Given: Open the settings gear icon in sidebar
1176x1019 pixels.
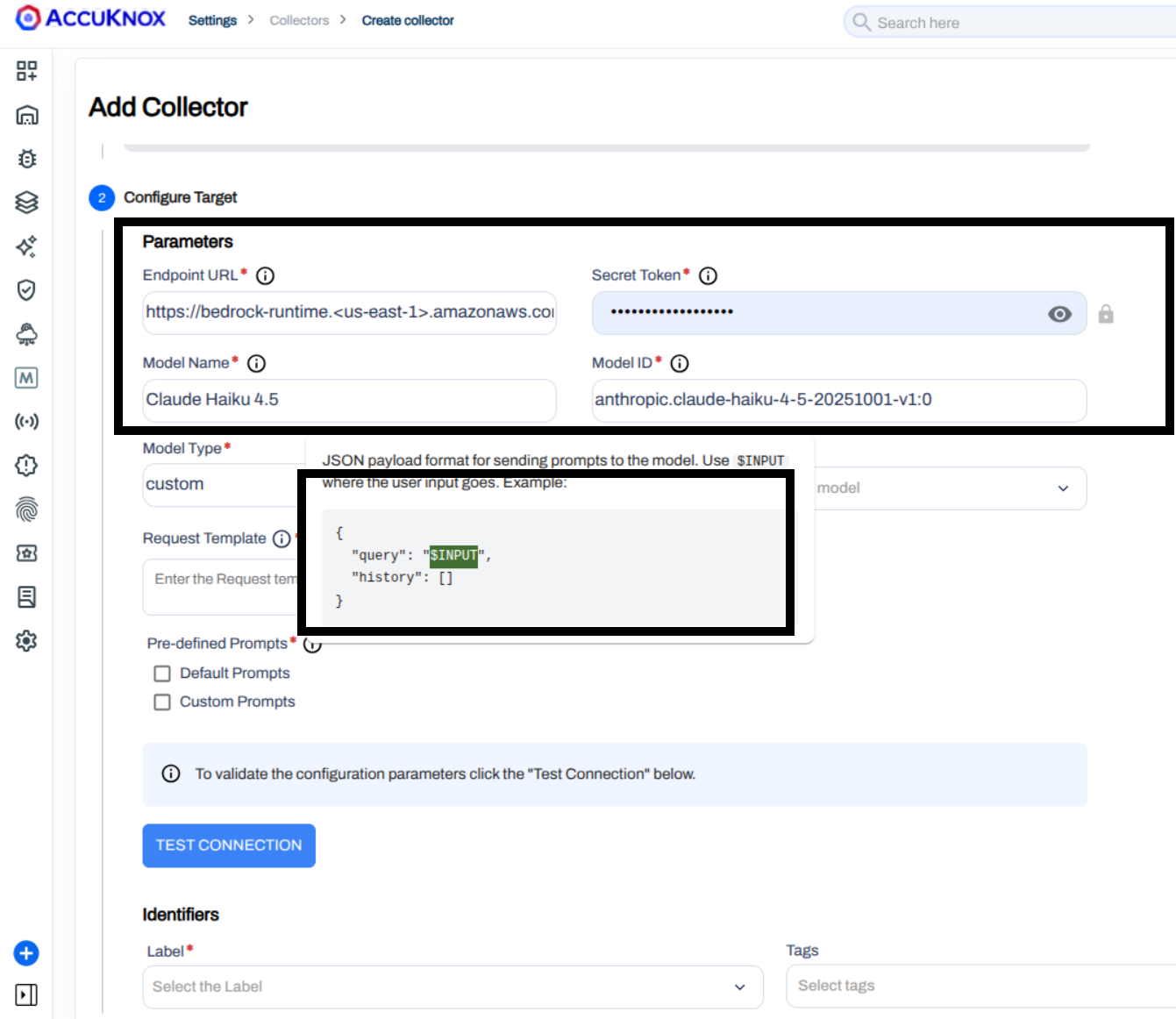Looking at the screenshot, I should pos(27,641).
